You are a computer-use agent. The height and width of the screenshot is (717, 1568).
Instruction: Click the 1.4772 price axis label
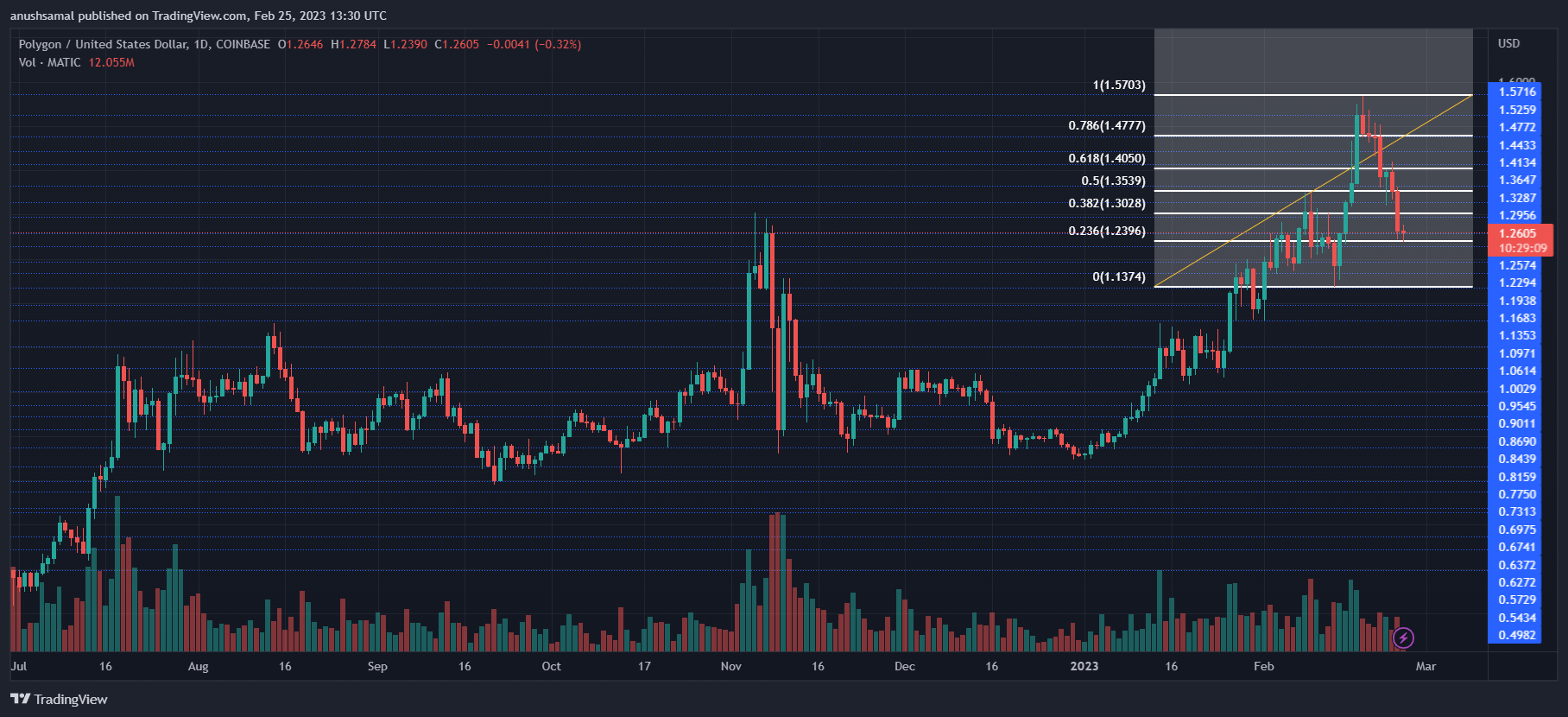1518,127
